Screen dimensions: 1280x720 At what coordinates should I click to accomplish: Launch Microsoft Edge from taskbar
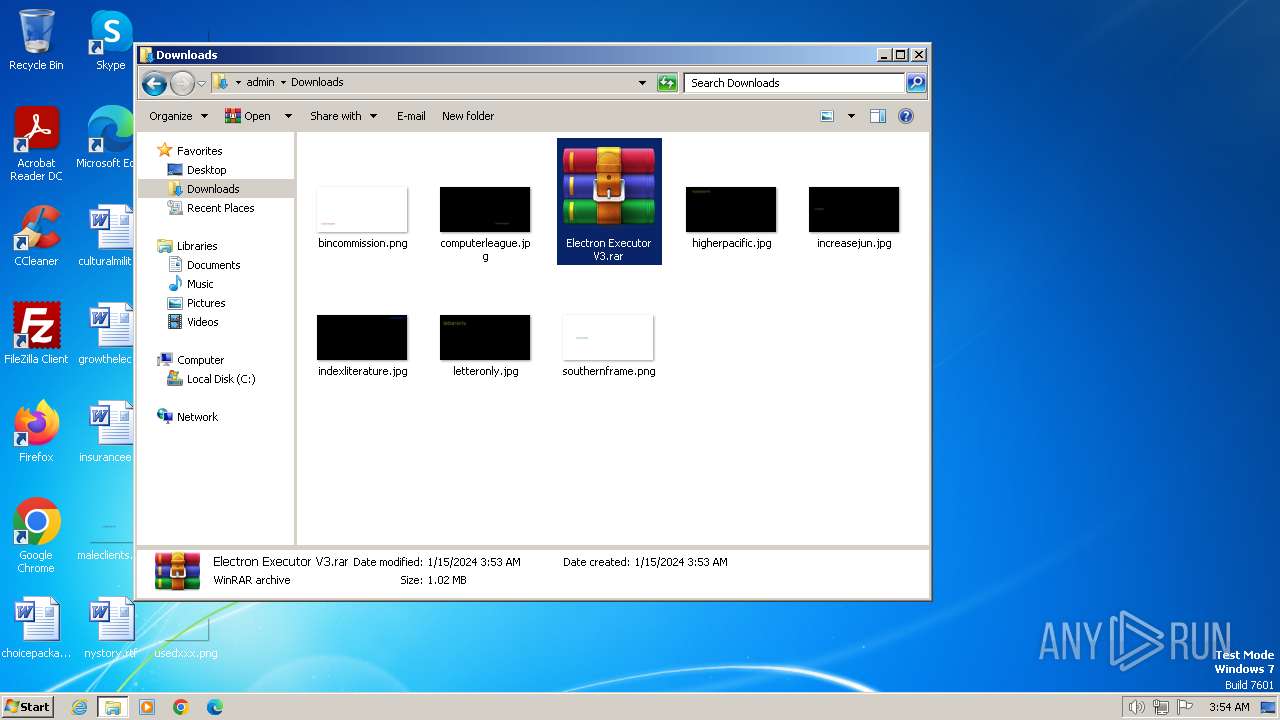click(214, 707)
